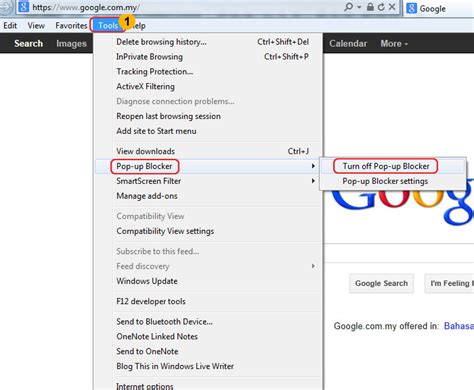Open Manage add-ons
The width and height of the screenshot is (474, 390).
click(208, 196)
